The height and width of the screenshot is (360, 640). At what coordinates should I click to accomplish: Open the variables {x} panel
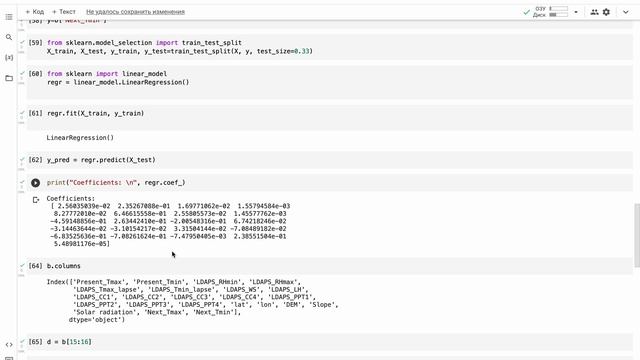point(9,58)
